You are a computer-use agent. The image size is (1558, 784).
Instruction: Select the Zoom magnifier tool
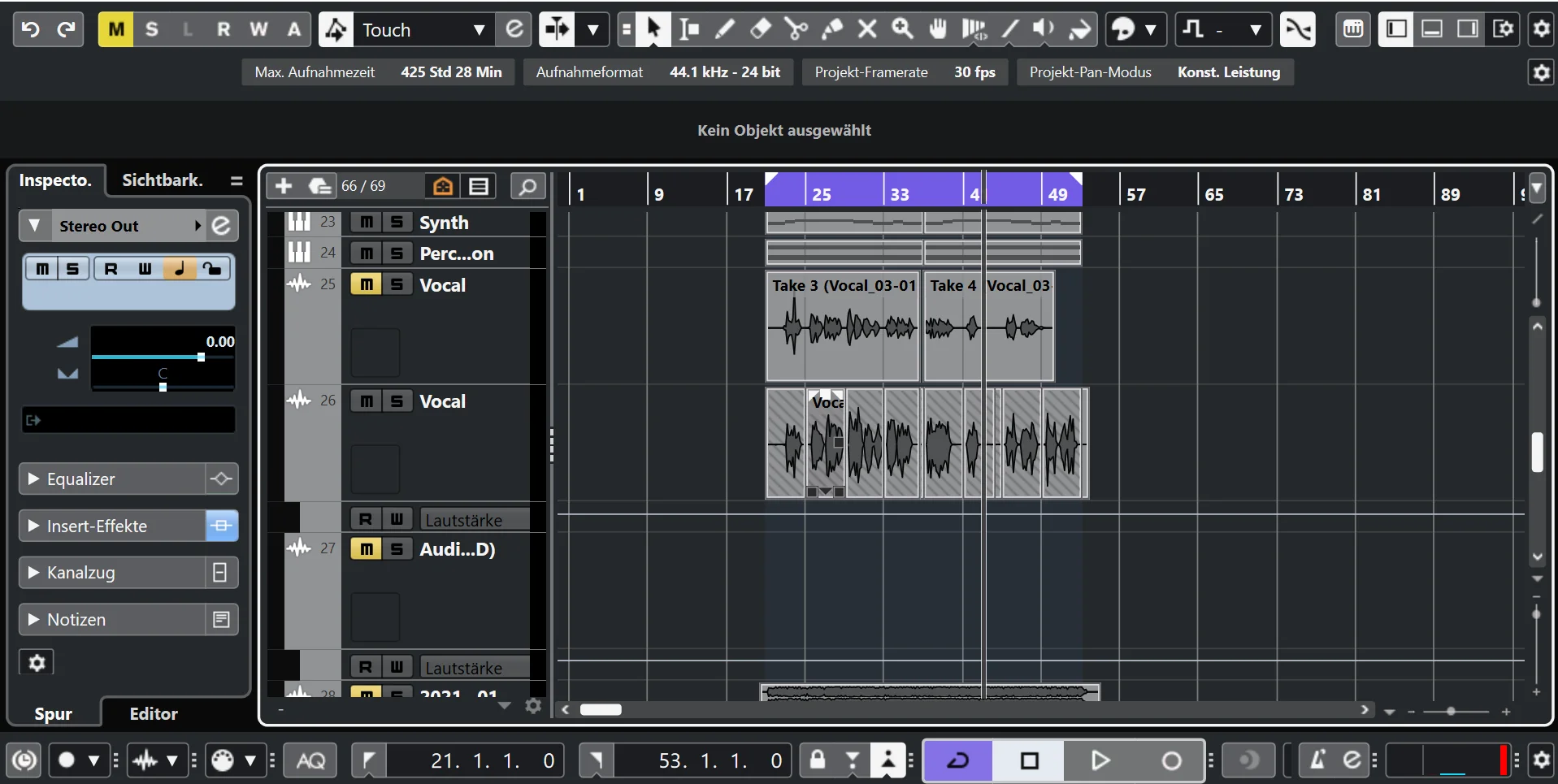coord(903,30)
